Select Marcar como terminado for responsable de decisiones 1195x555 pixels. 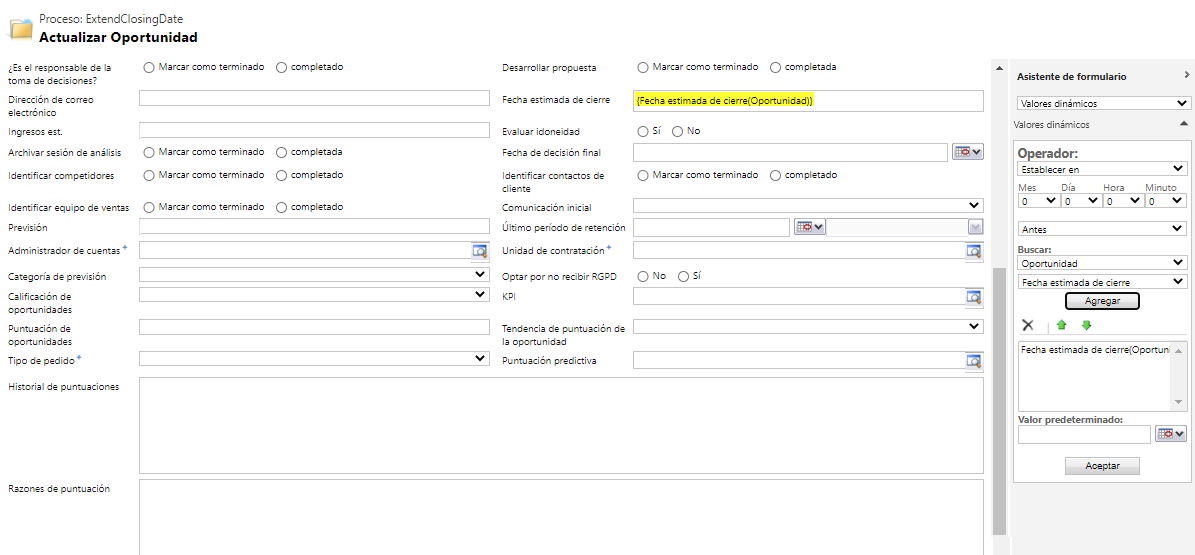(149, 67)
